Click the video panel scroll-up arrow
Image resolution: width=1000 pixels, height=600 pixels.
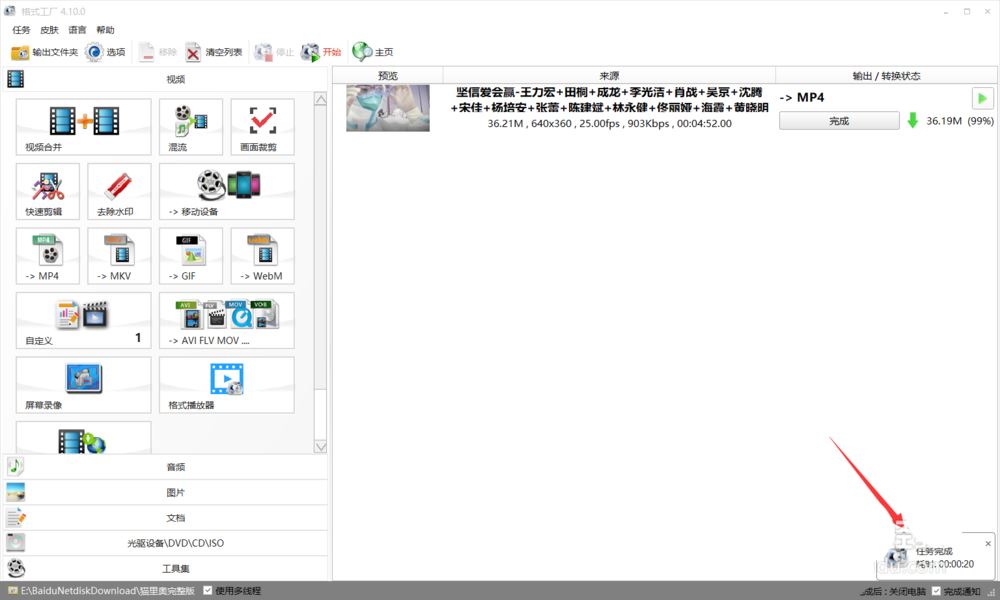[x=320, y=99]
